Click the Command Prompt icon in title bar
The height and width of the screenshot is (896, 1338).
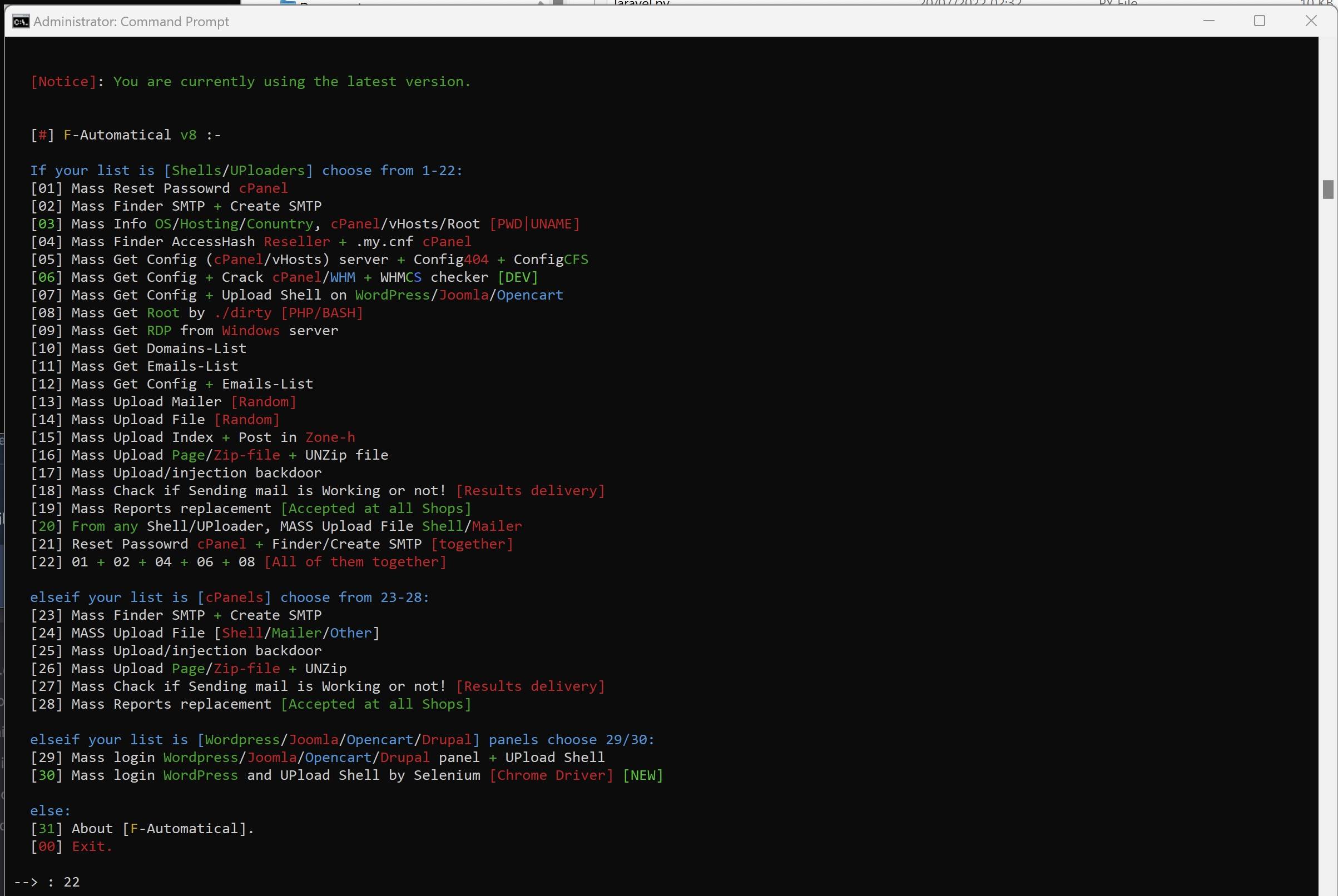click(21, 22)
